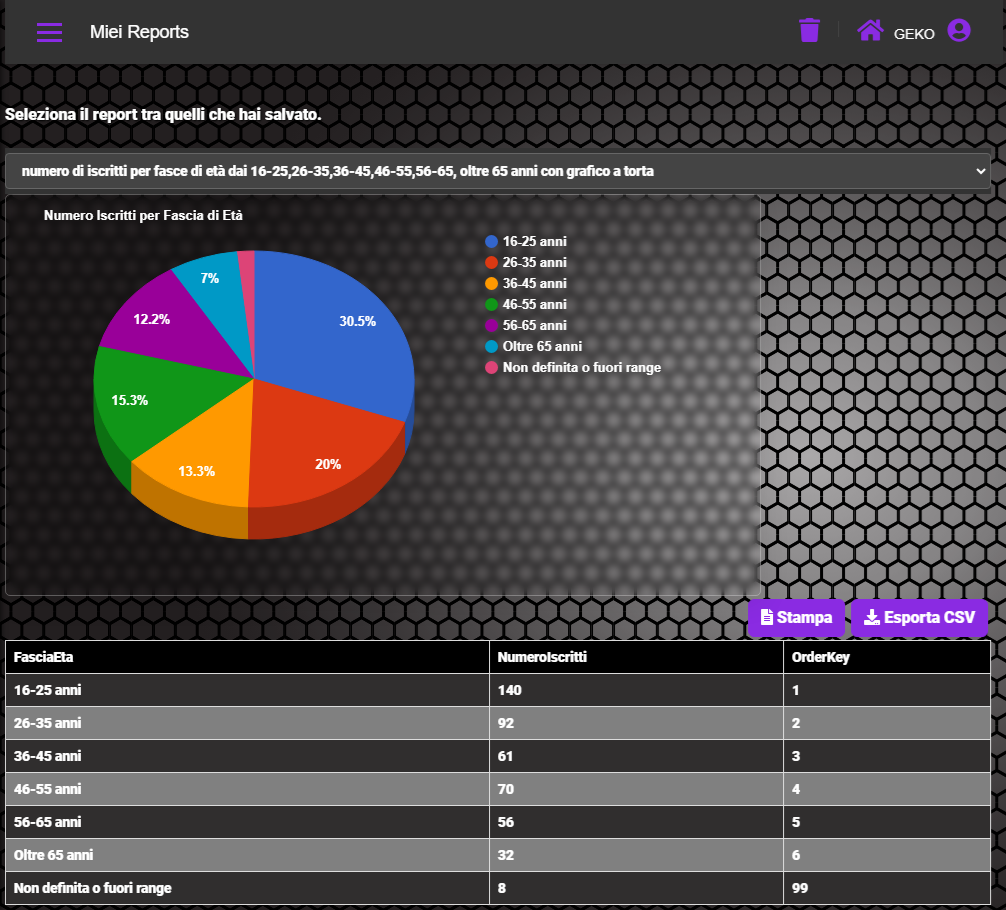Click the purple trash delete icon

809,31
